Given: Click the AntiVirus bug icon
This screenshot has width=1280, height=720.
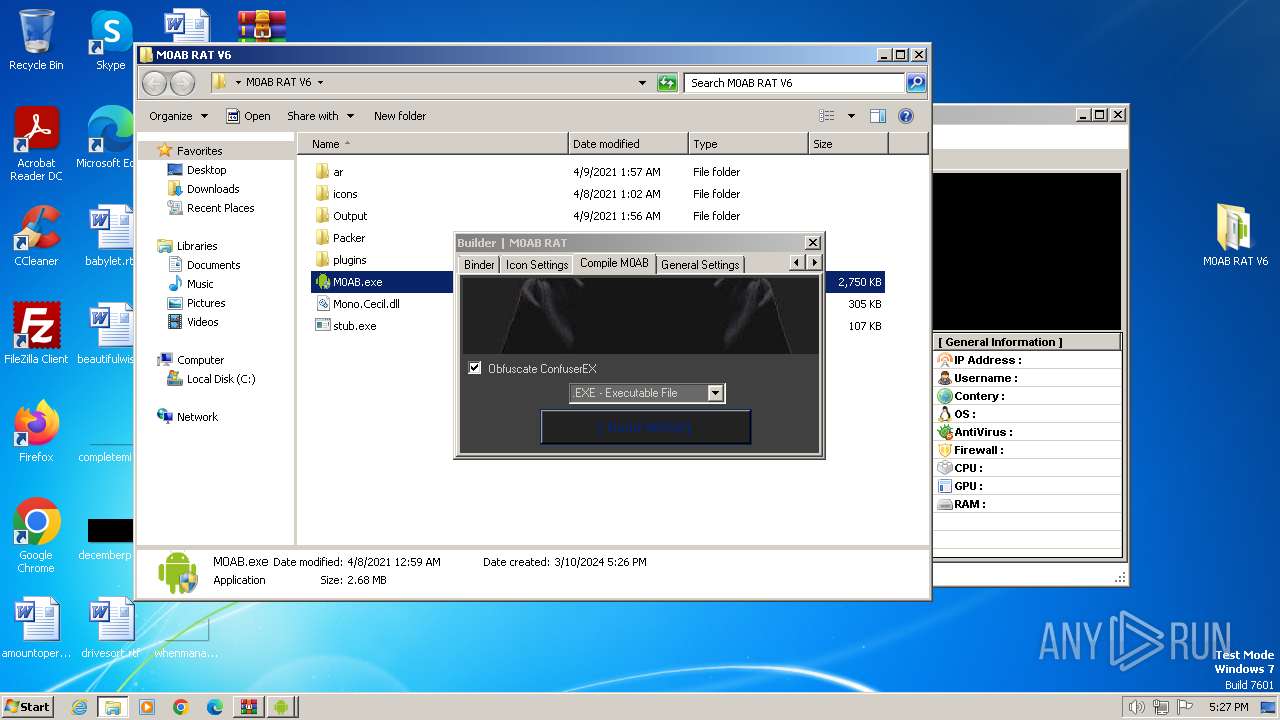Looking at the screenshot, I should click(x=945, y=432).
